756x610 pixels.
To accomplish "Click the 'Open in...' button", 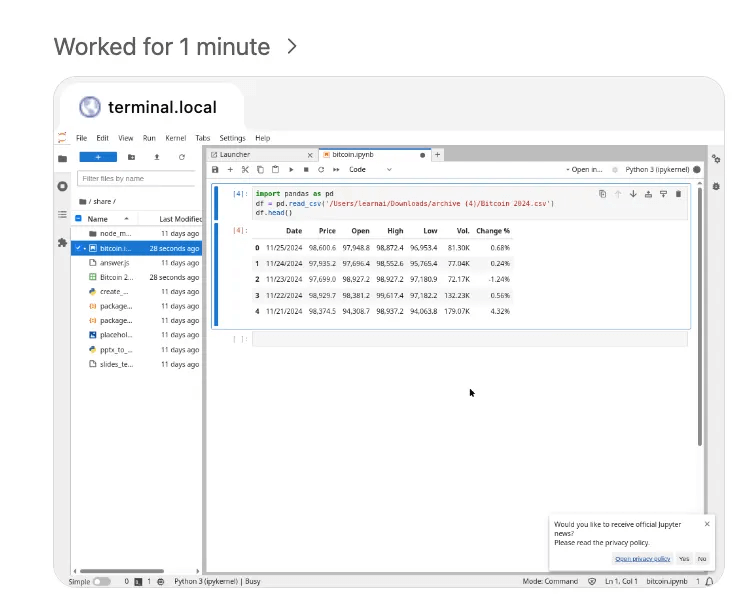I will coord(584,170).
